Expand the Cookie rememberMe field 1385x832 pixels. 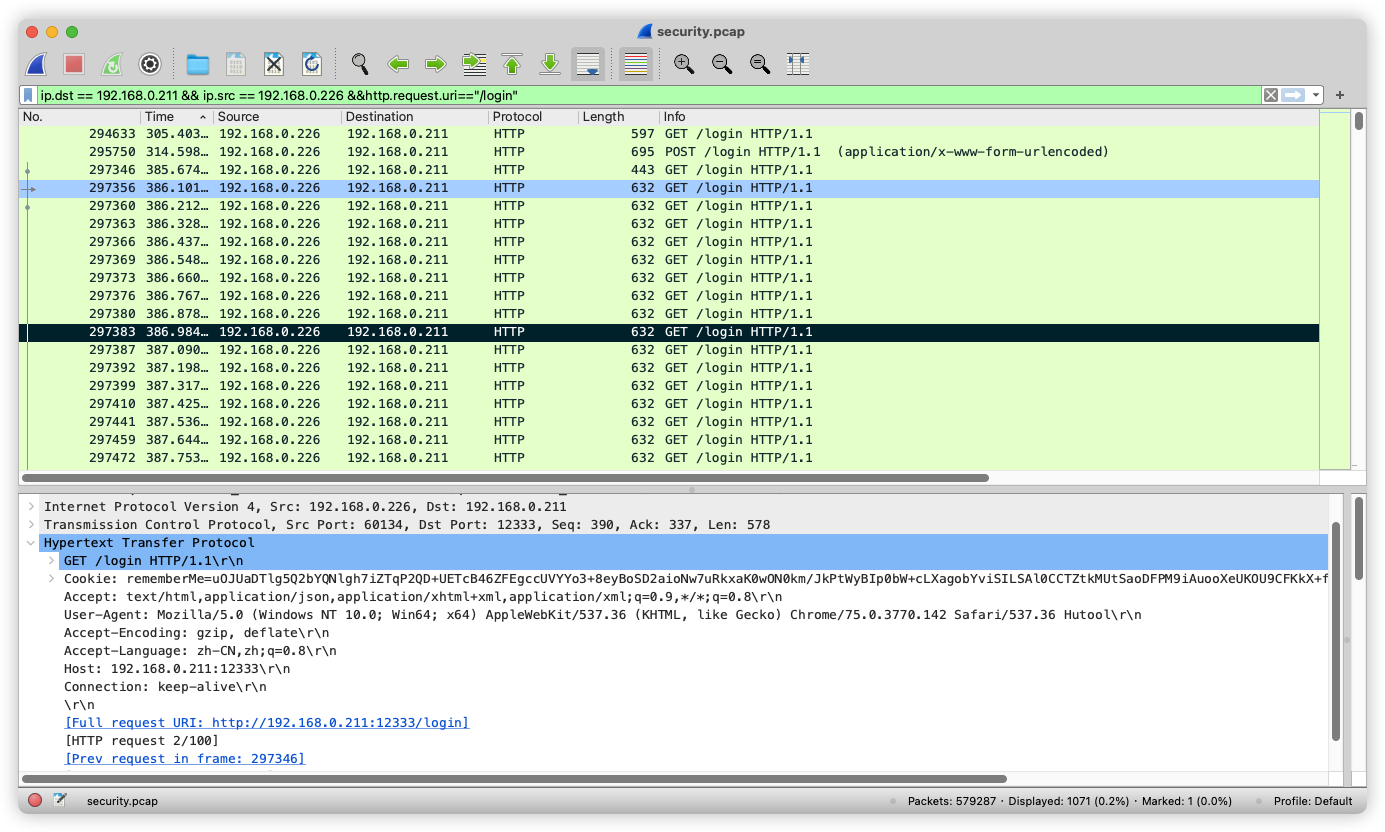[51, 579]
